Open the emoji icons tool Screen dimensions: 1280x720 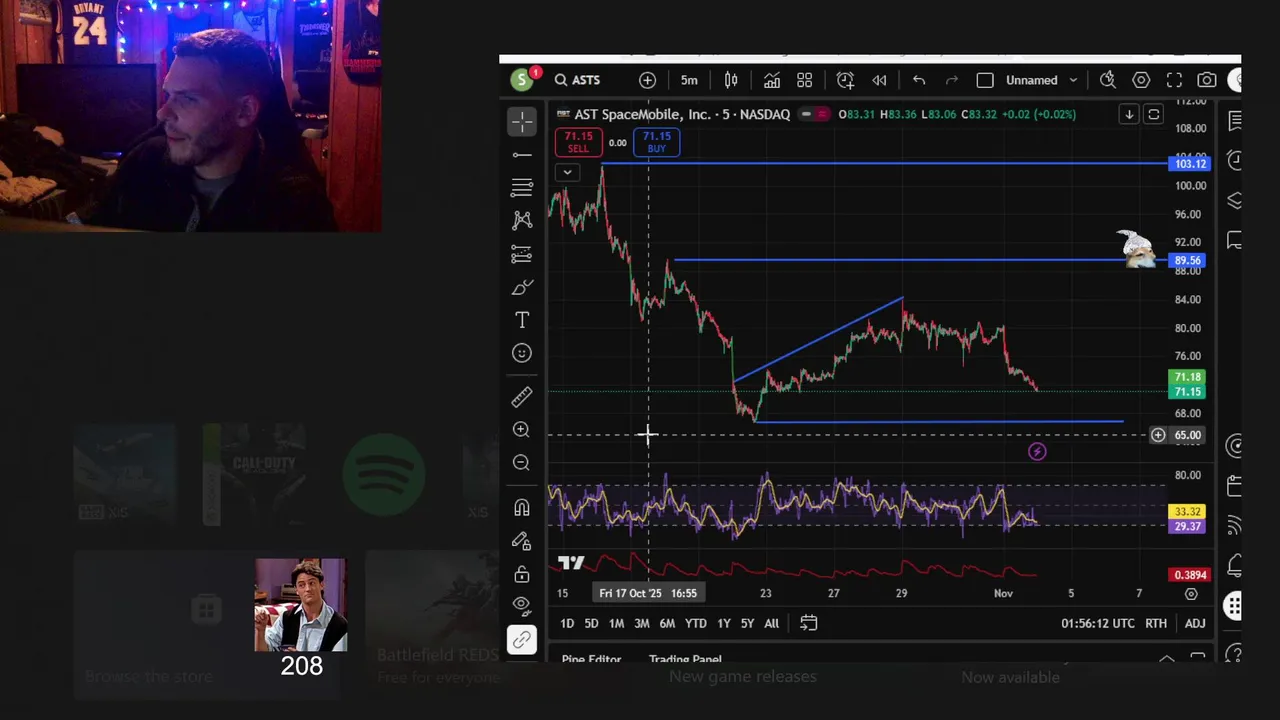(522, 353)
